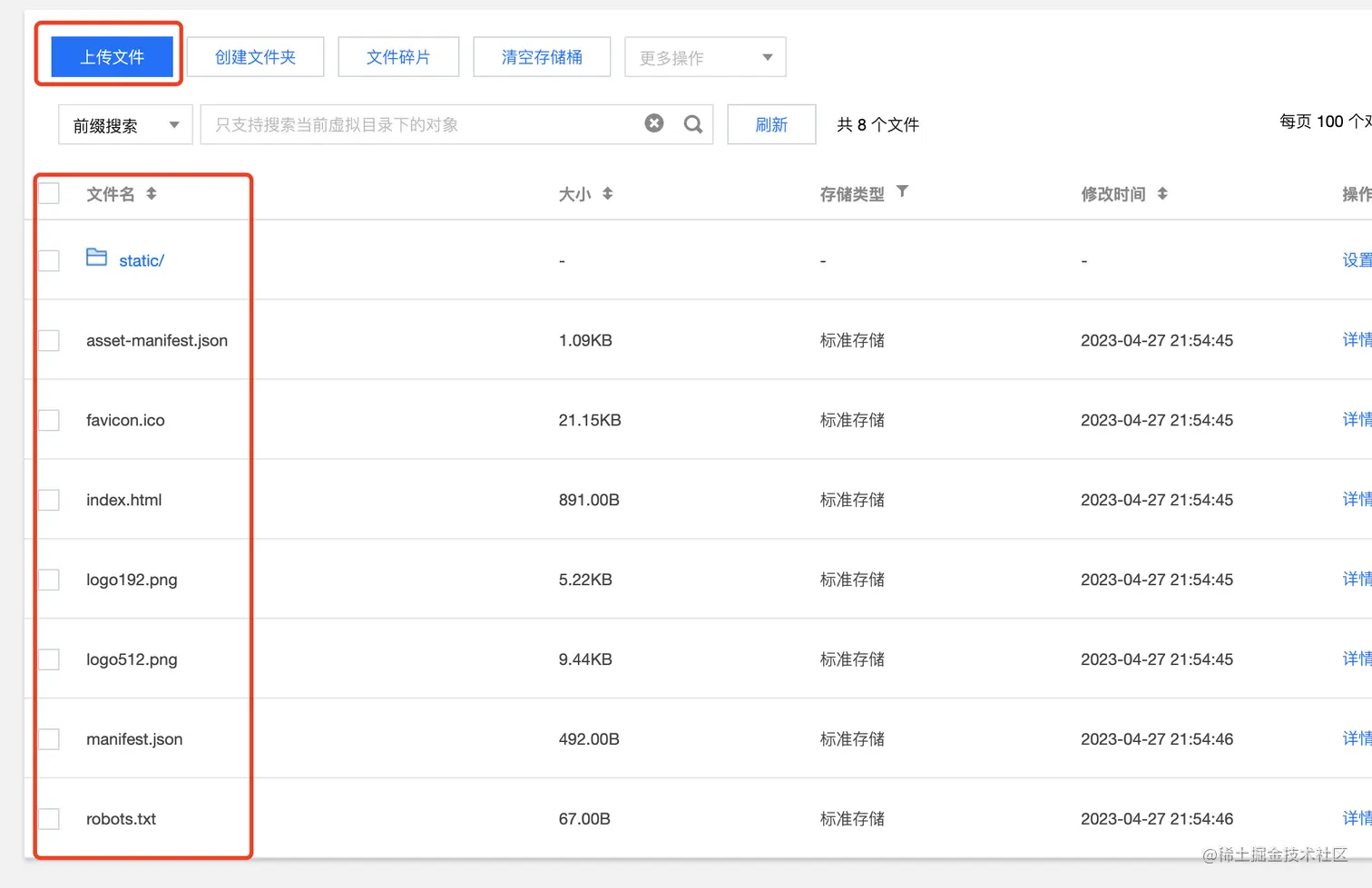Check the asset-manifest.json row checkbox
Image resolution: width=1372 pixels, height=888 pixels.
49,340
